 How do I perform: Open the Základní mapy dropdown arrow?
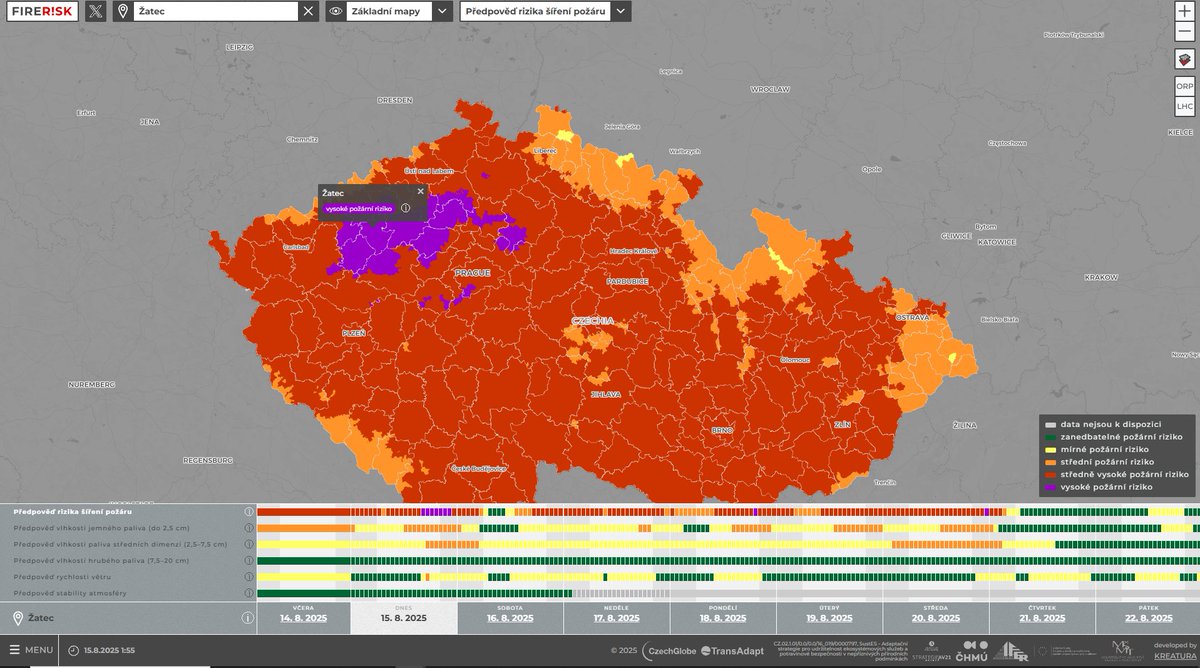coord(442,11)
